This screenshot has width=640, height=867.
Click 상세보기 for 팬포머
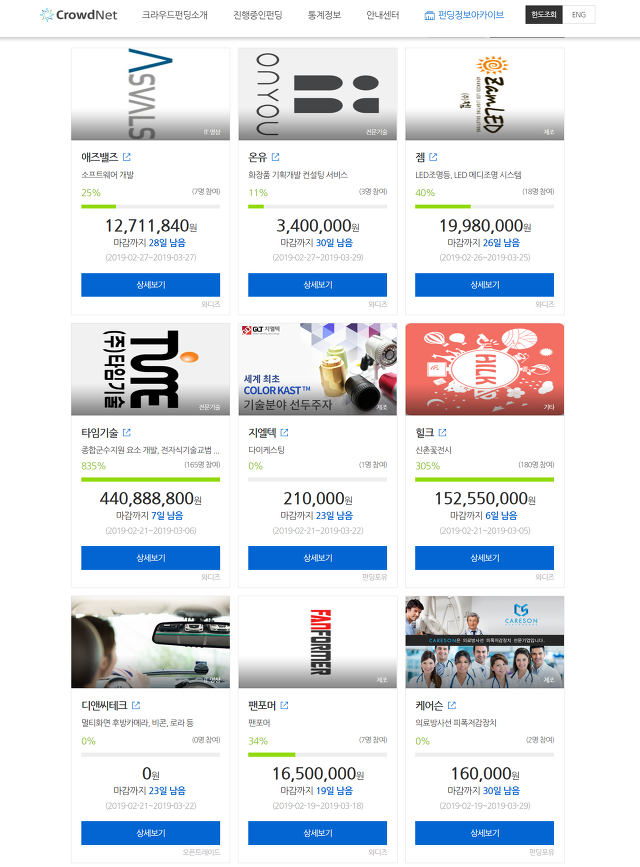coord(318,833)
